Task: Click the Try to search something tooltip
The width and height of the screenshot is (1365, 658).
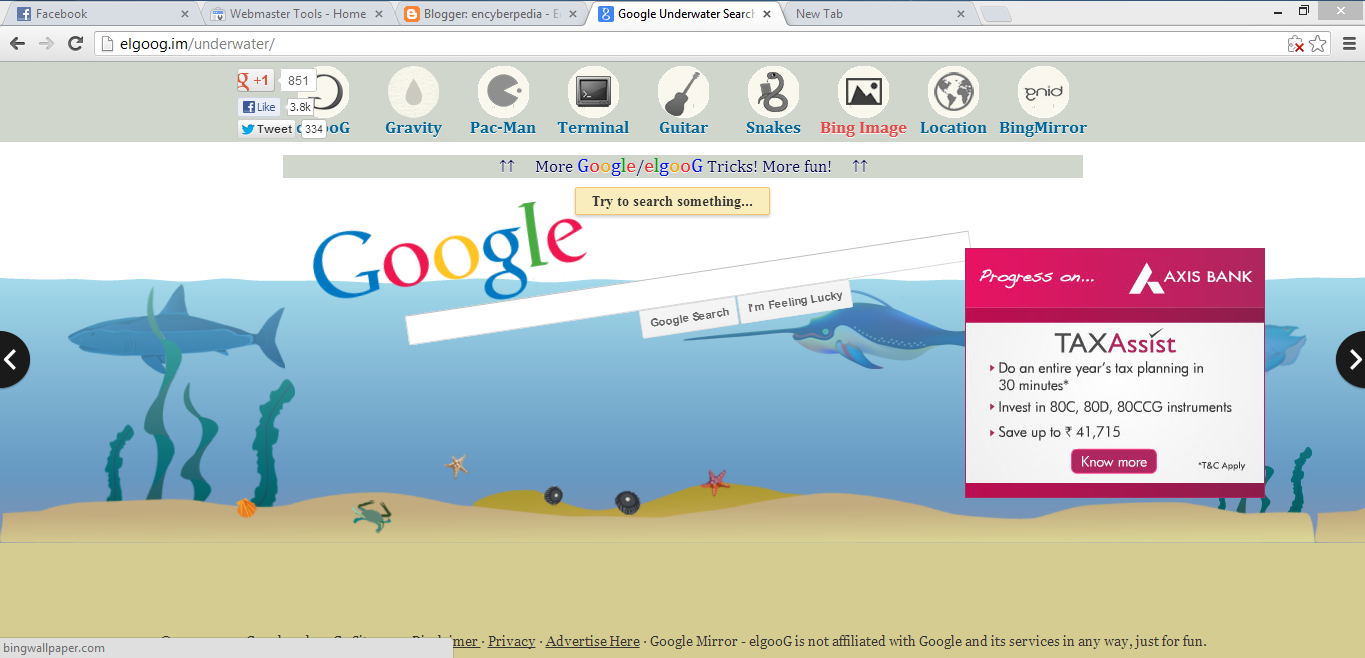Action: [x=672, y=201]
